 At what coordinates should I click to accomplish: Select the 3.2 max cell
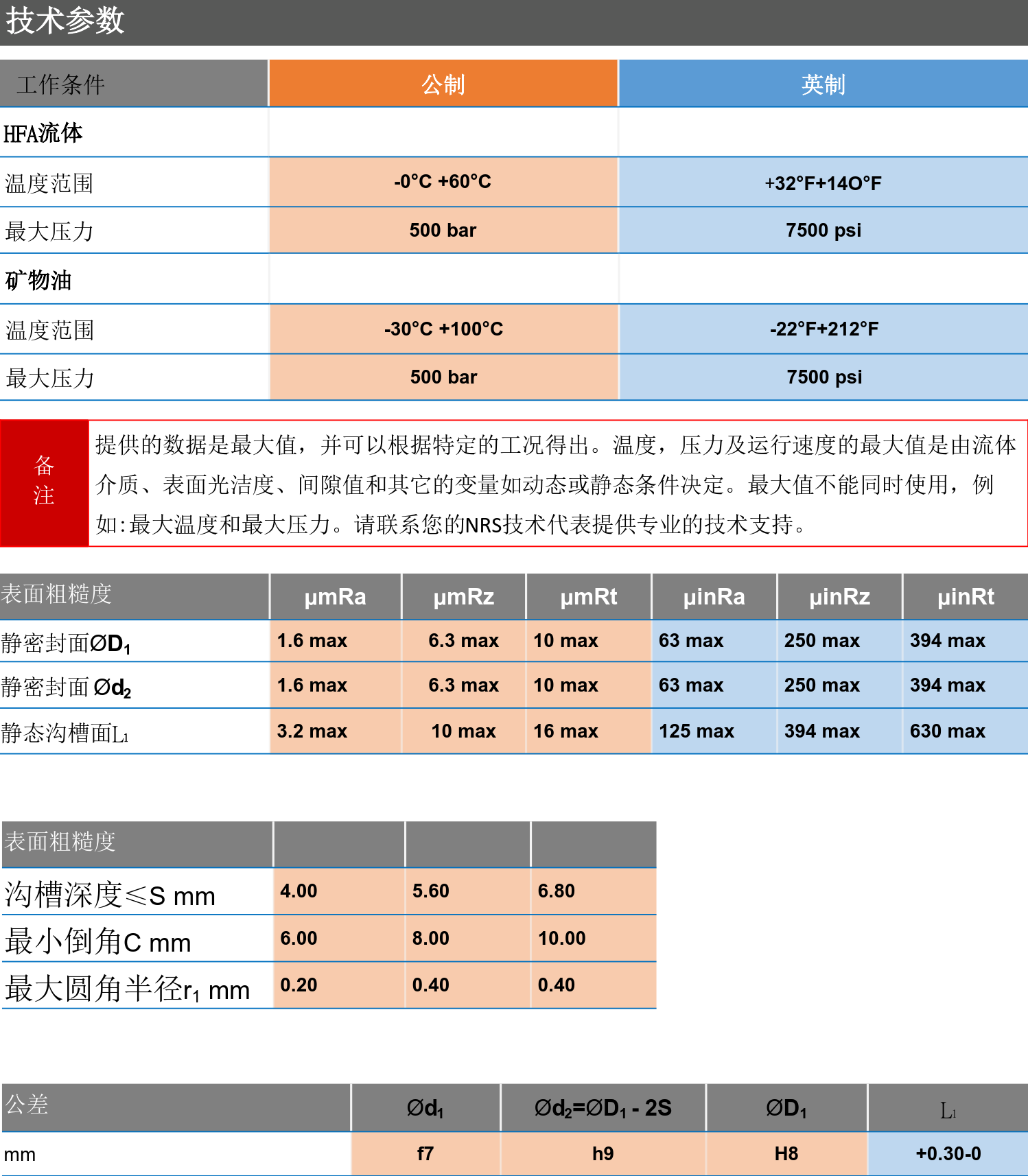click(312, 731)
